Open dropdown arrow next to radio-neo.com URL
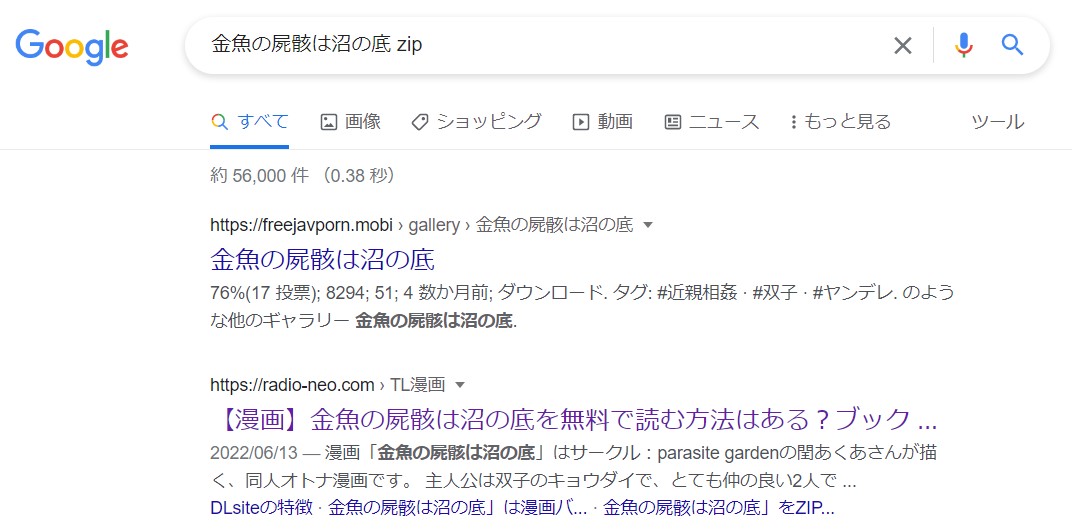 460,385
